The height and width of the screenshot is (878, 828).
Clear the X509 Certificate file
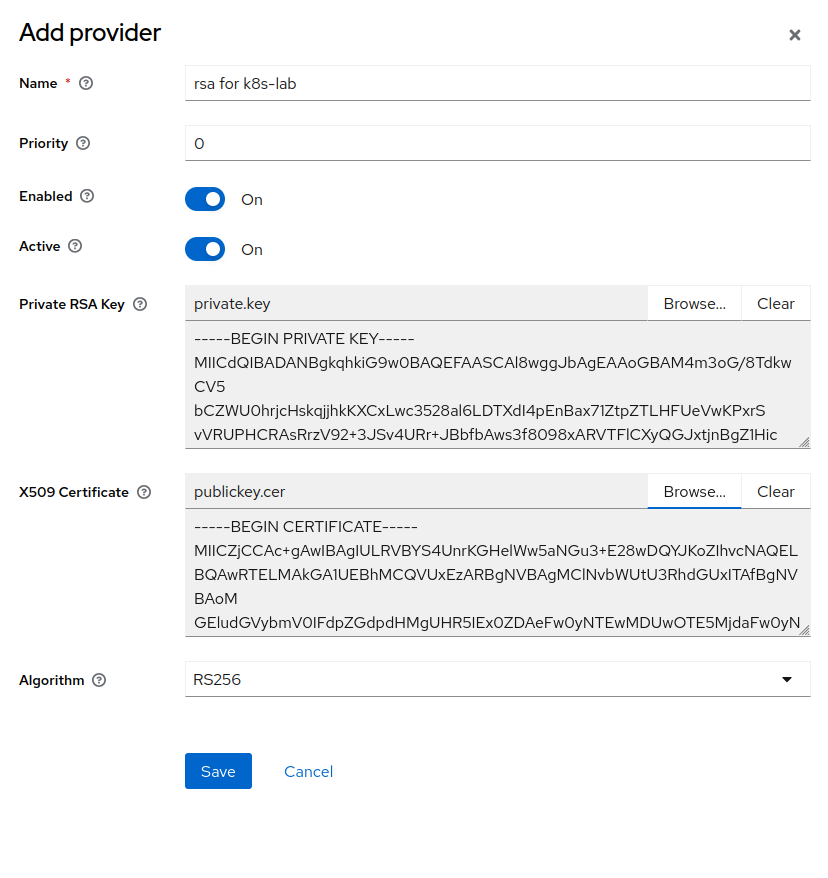pos(775,492)
